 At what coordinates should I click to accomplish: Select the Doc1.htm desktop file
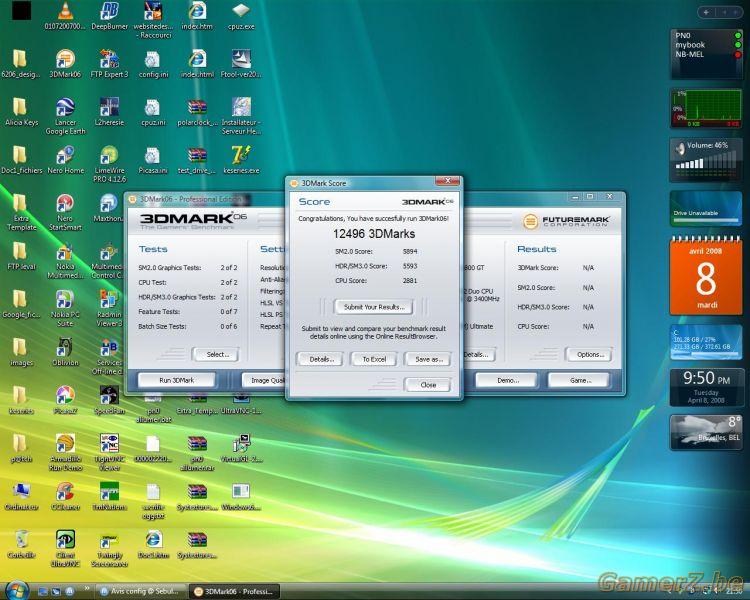coord(153,544)
